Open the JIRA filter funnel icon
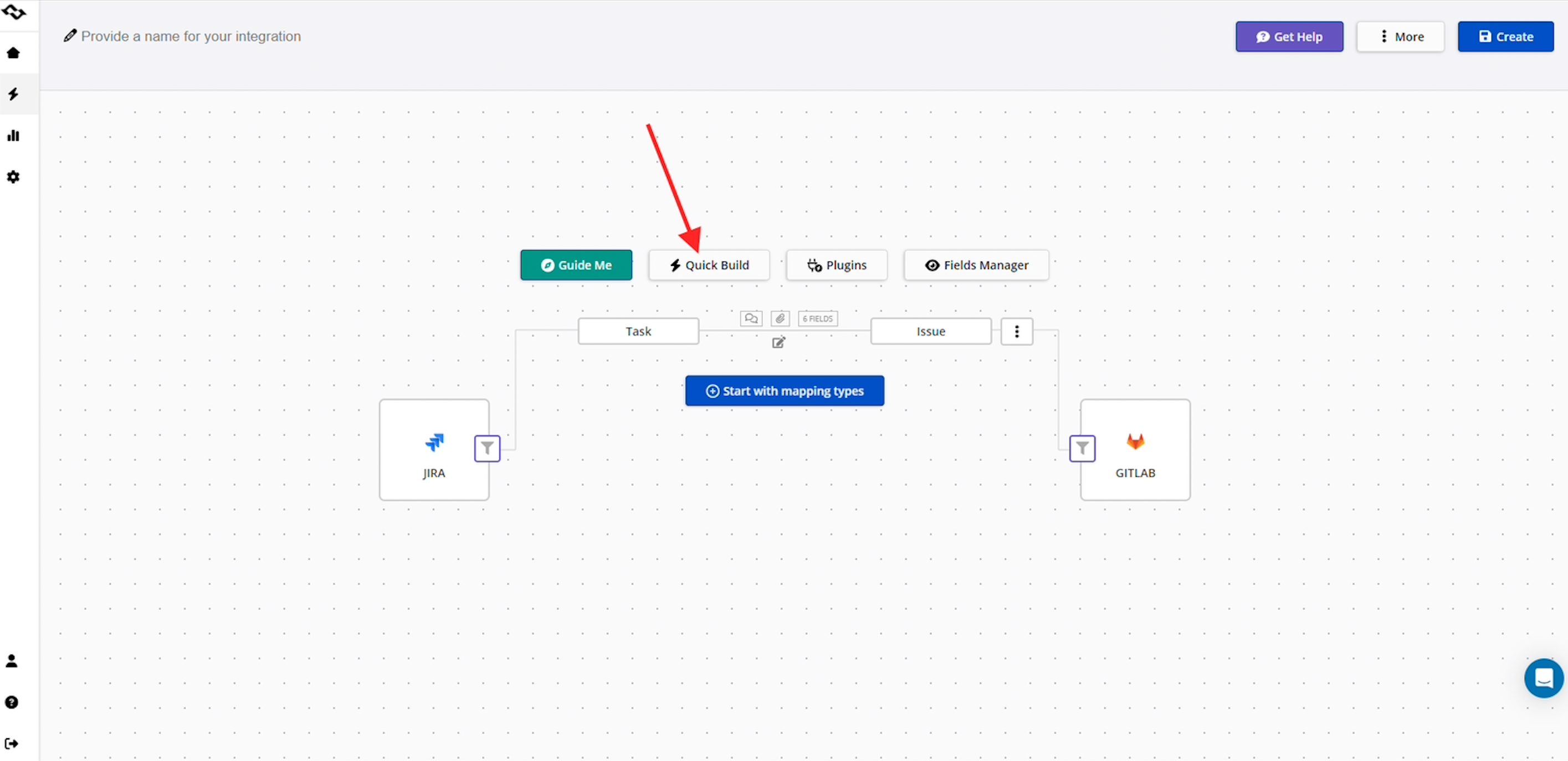This screenshot has height=761, width=1568. click(487, 448)
